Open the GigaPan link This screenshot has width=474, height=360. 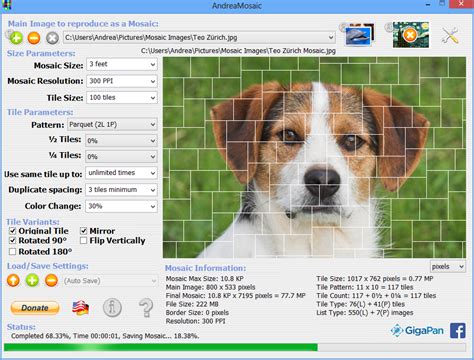click(417, 330)
